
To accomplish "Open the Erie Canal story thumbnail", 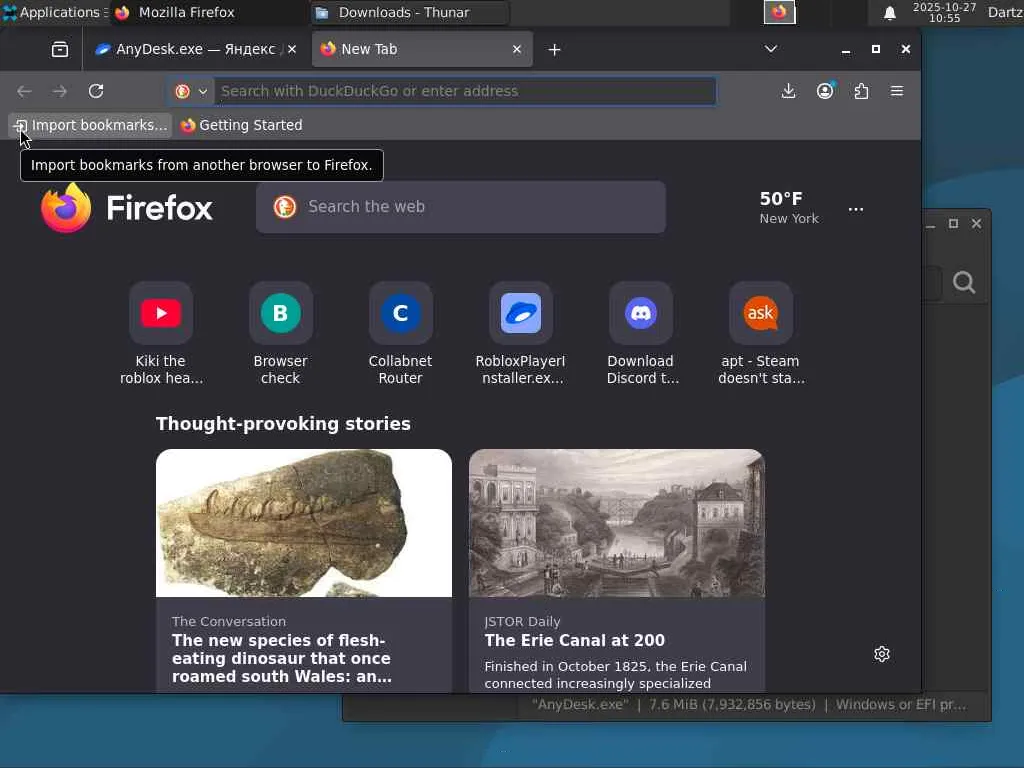I will click(x=616, y=523).
